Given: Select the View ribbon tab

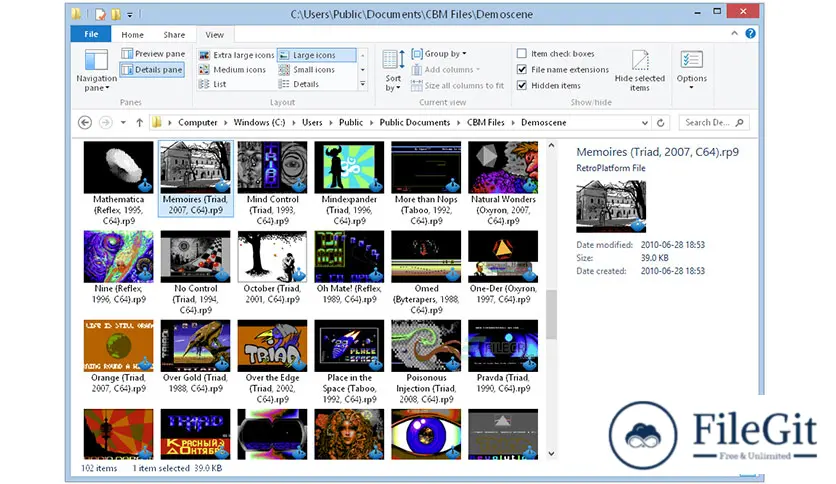Looking at the screenshot, I should pyautogui.click(x=214, y=35).
